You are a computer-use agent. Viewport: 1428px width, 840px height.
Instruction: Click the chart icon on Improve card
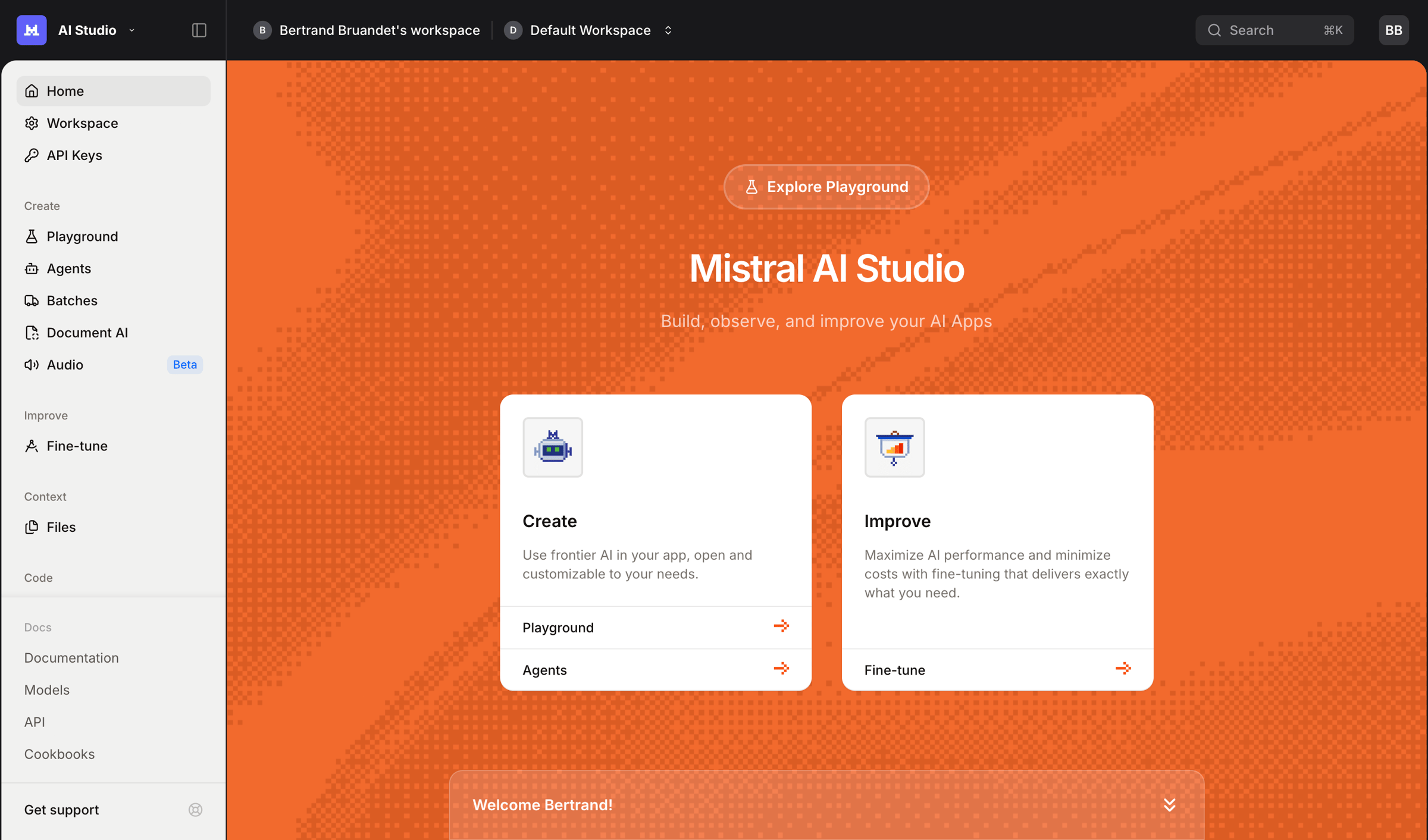pos(894,447)
